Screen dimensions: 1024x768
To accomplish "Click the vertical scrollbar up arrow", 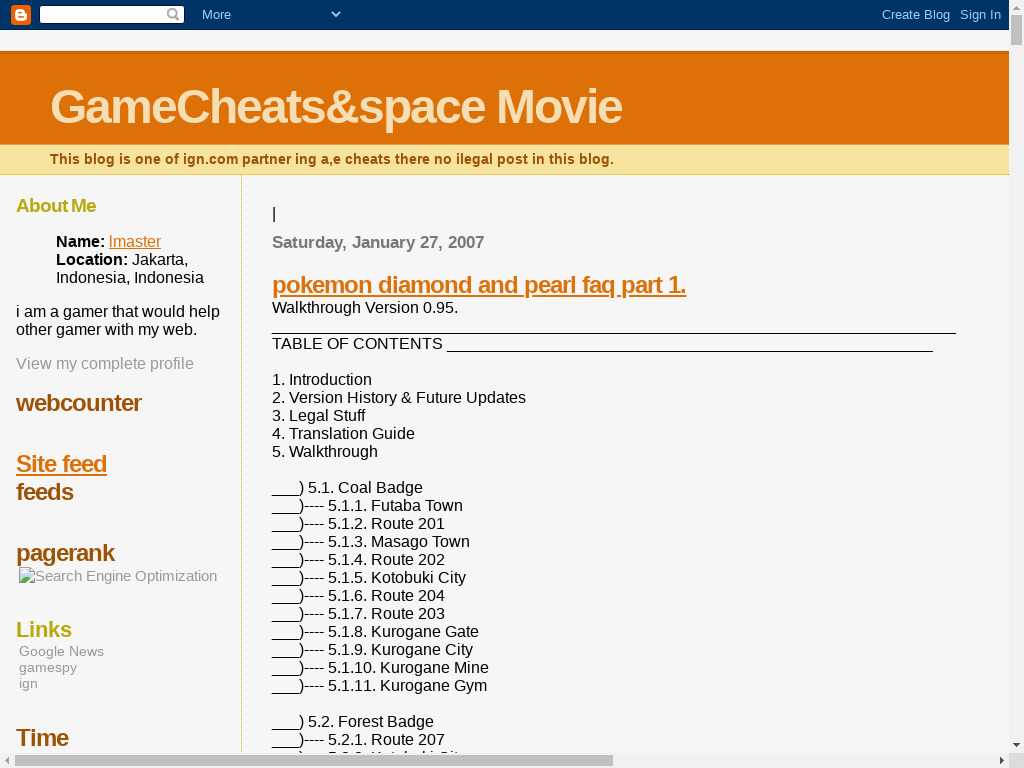I will pyautogui.click(x=1016, y=7).
